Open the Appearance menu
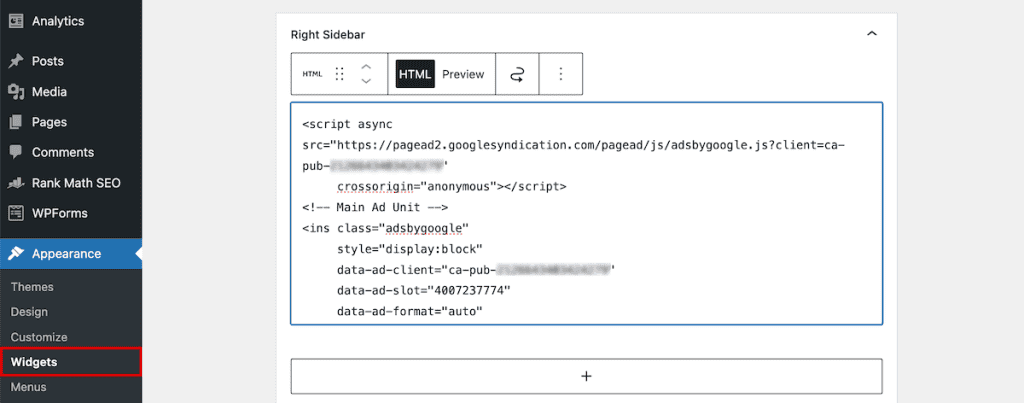1024x403 pixels. [x=71, y=253]
